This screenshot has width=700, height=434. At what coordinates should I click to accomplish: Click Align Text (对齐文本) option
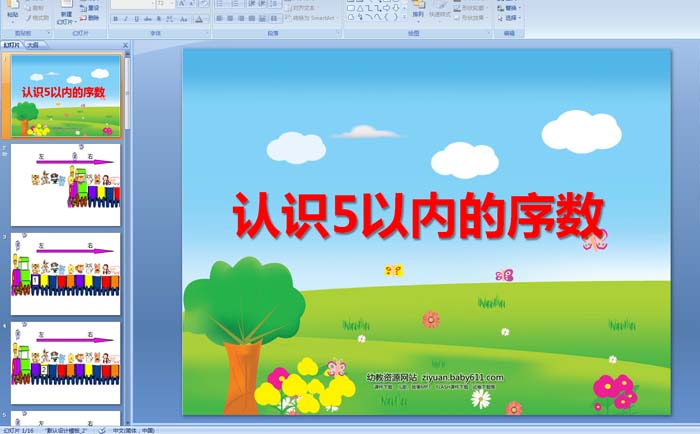pos(301,8)
